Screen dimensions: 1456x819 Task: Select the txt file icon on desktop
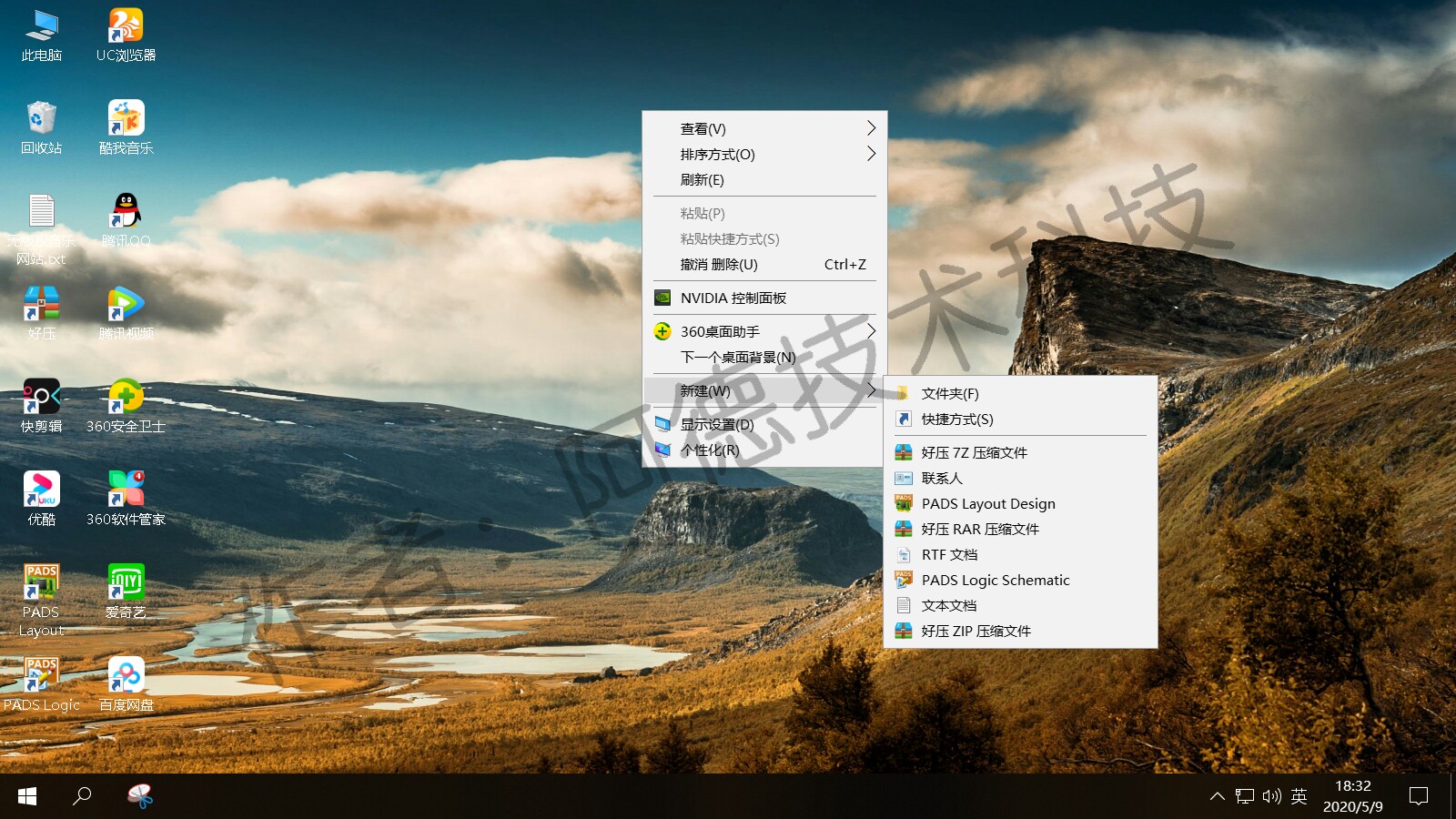[42, 230]
